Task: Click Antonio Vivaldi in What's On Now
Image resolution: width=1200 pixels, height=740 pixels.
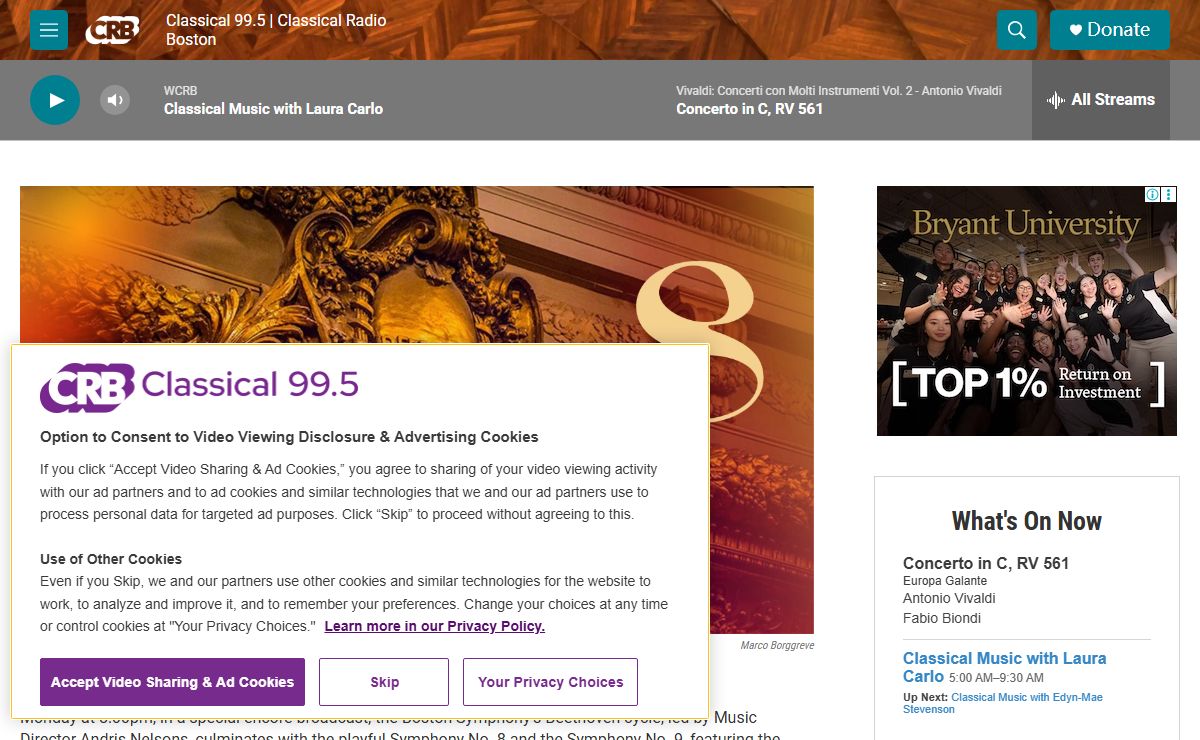Action: [x=949, y=598]
